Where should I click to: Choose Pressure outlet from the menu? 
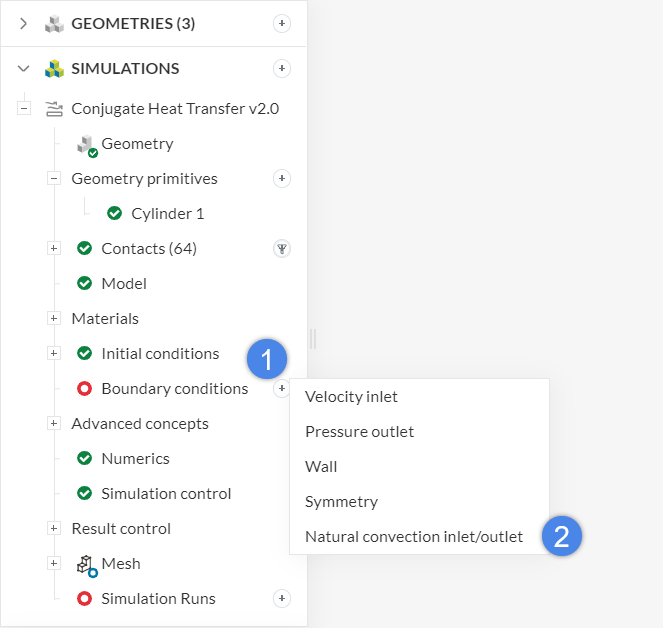point(359,432)
